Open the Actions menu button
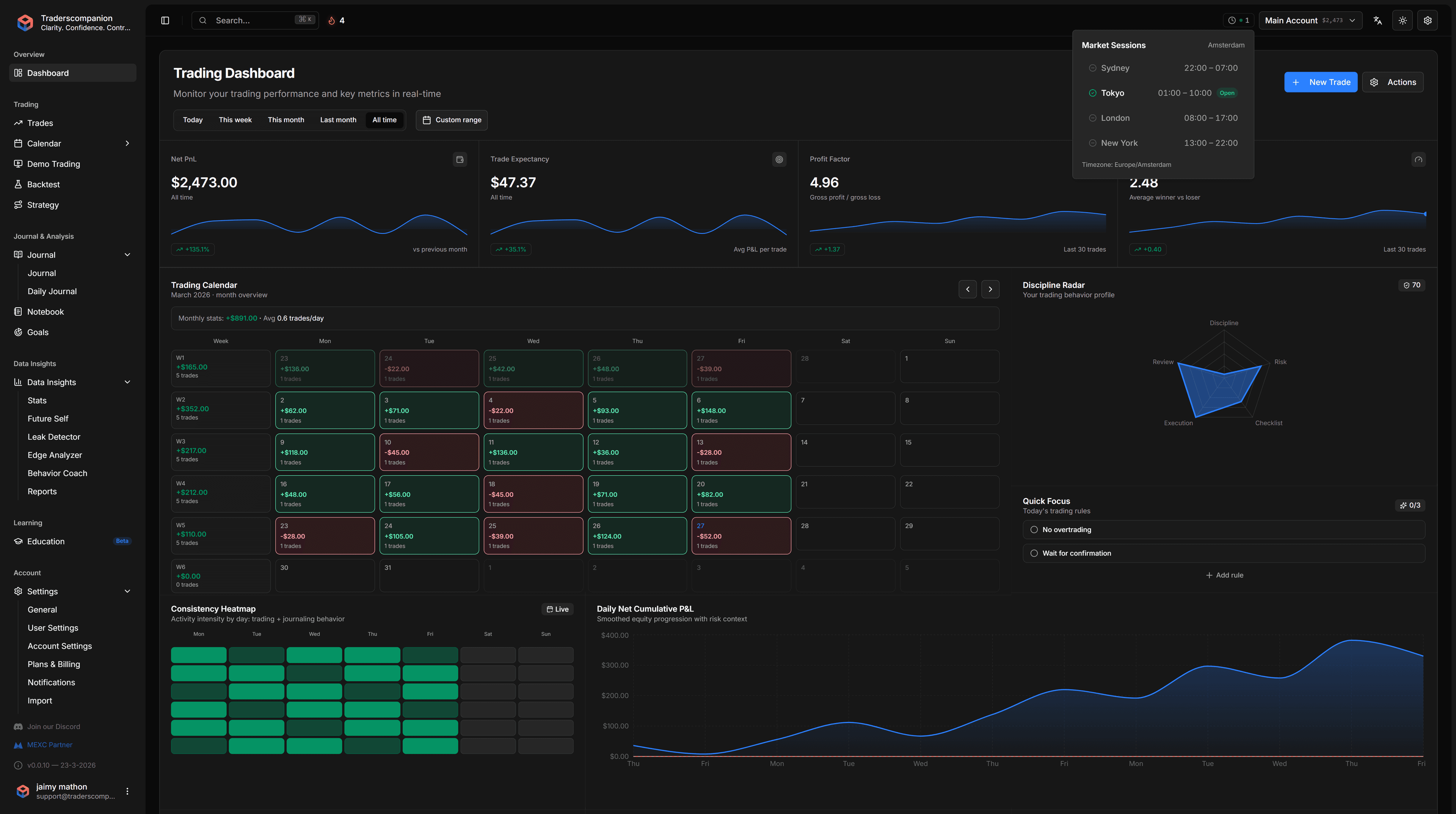Viewport: 1456px width, 814px height. click(1393, 82)
